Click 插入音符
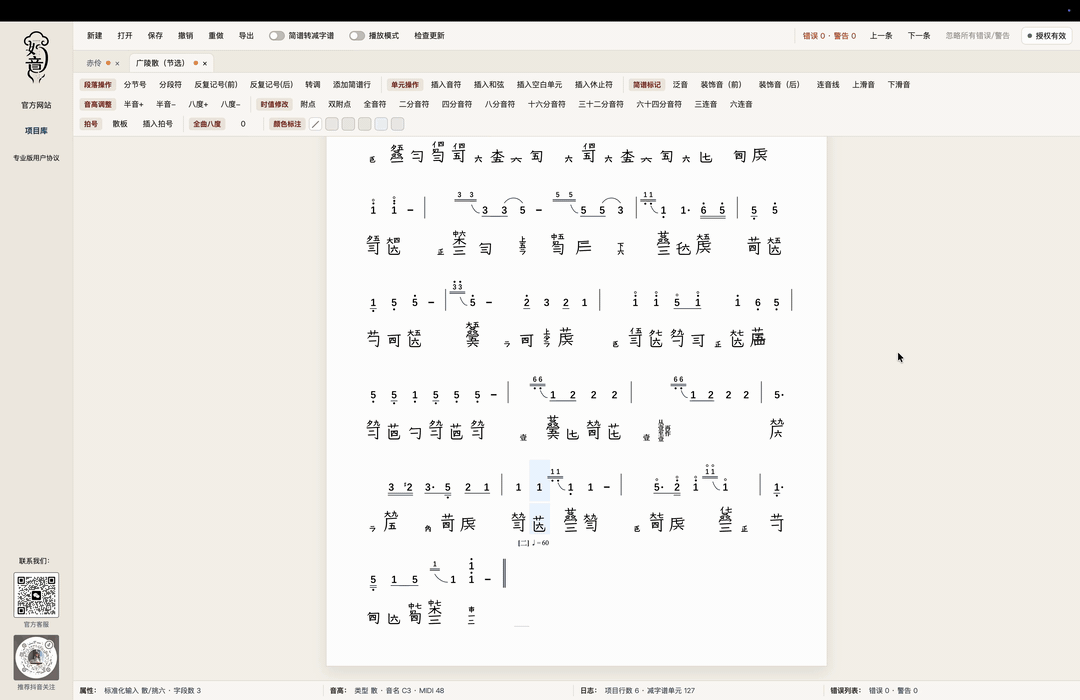Image resolution: width=1080 pixels, height=700 pixels. click(x=446, y=85)
